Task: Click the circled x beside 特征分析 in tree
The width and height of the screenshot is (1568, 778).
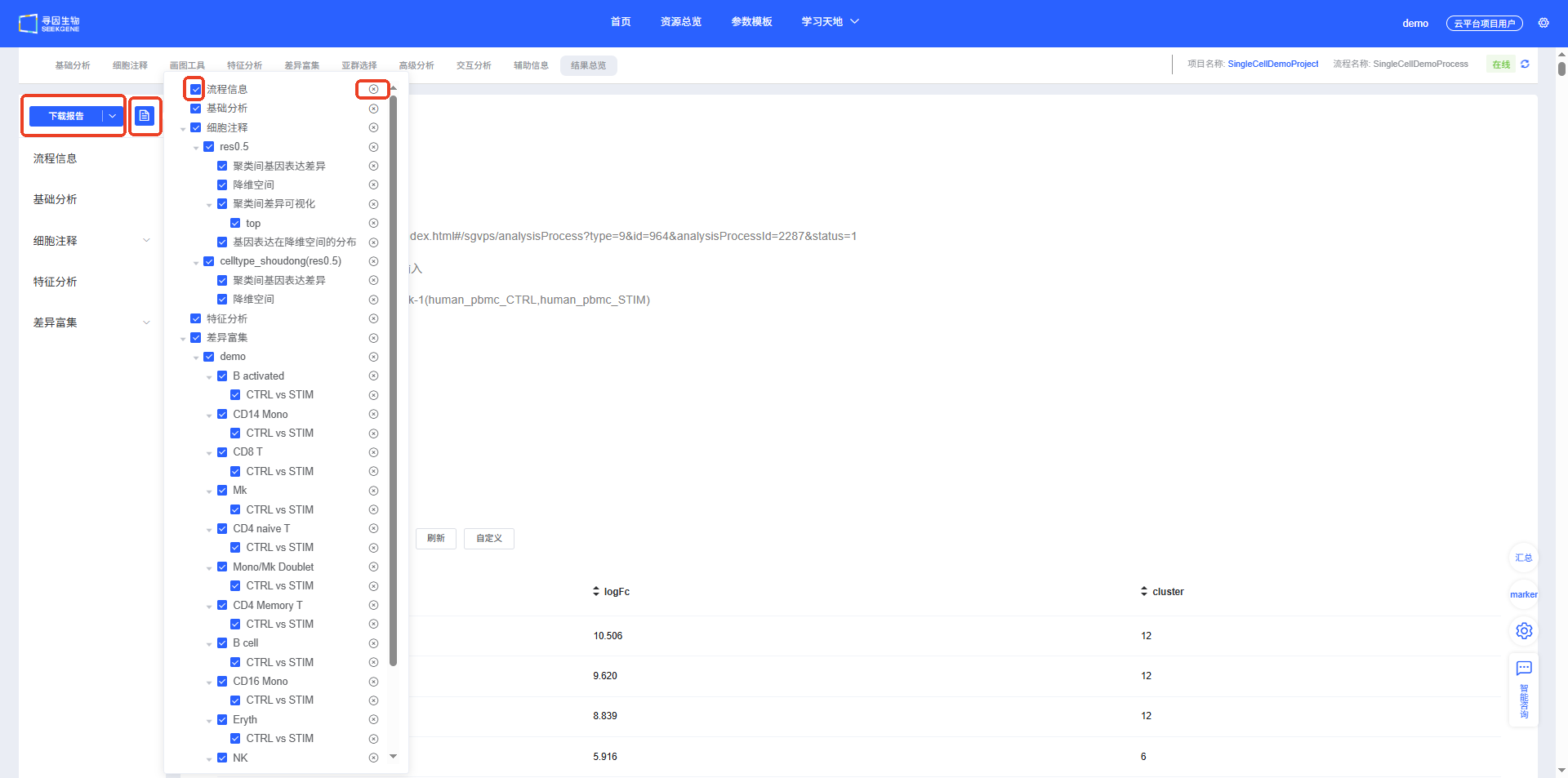Action: point(373,318)
